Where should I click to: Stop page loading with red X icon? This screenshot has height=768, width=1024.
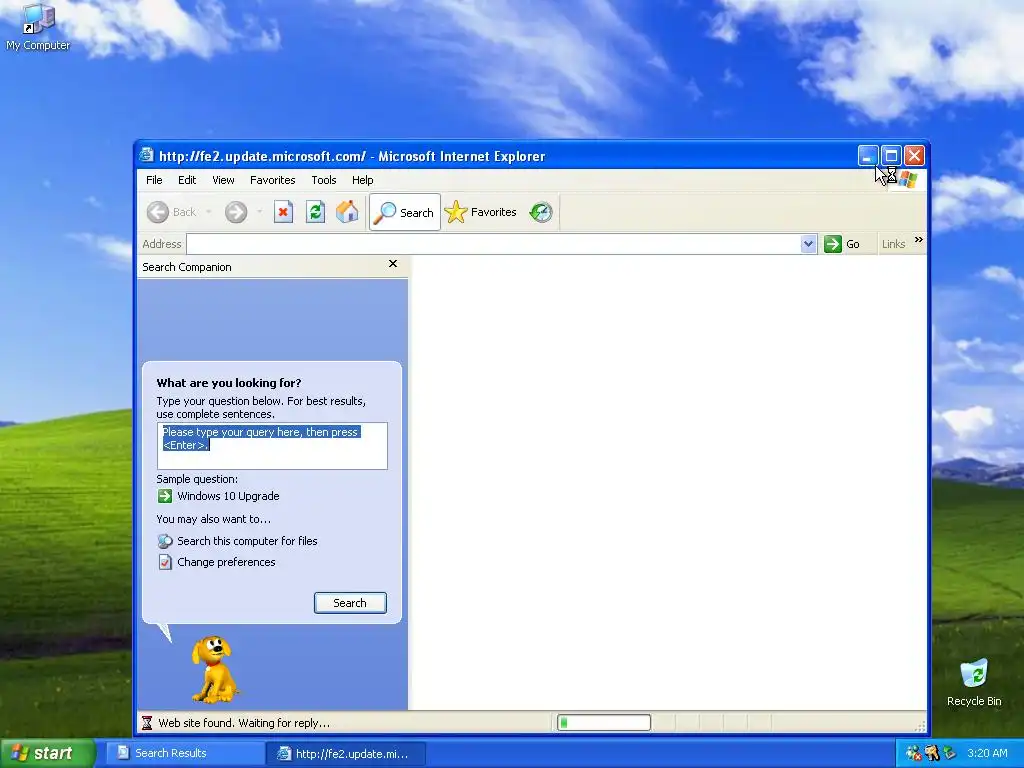(x=283, y=212)
